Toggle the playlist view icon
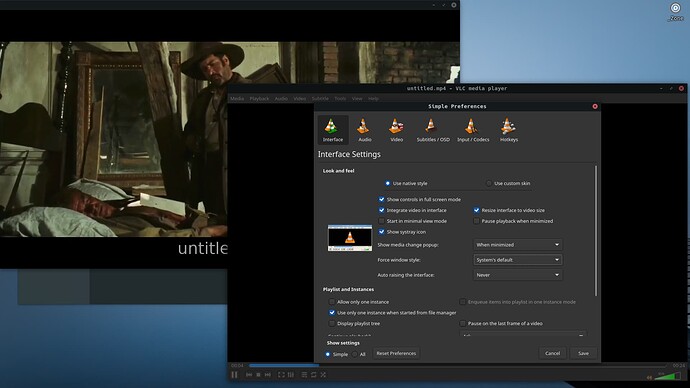Viewport: 690px width, 388px height. (x=304, y=375)
